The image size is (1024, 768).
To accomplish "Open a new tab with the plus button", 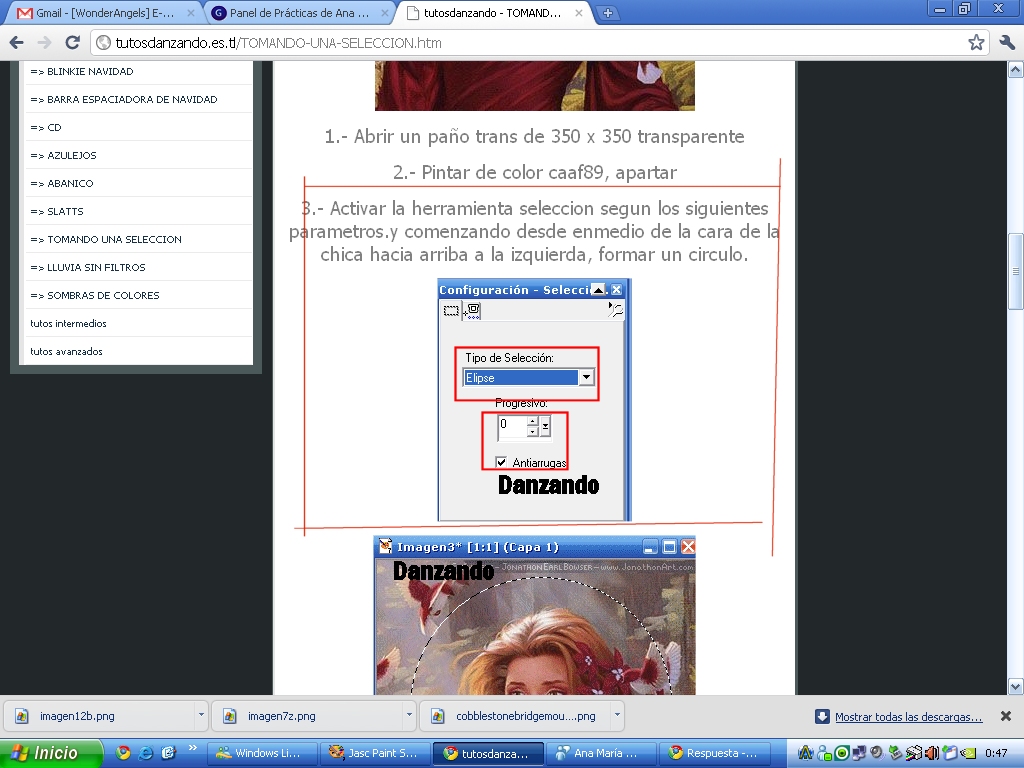I will click(608, 13).
